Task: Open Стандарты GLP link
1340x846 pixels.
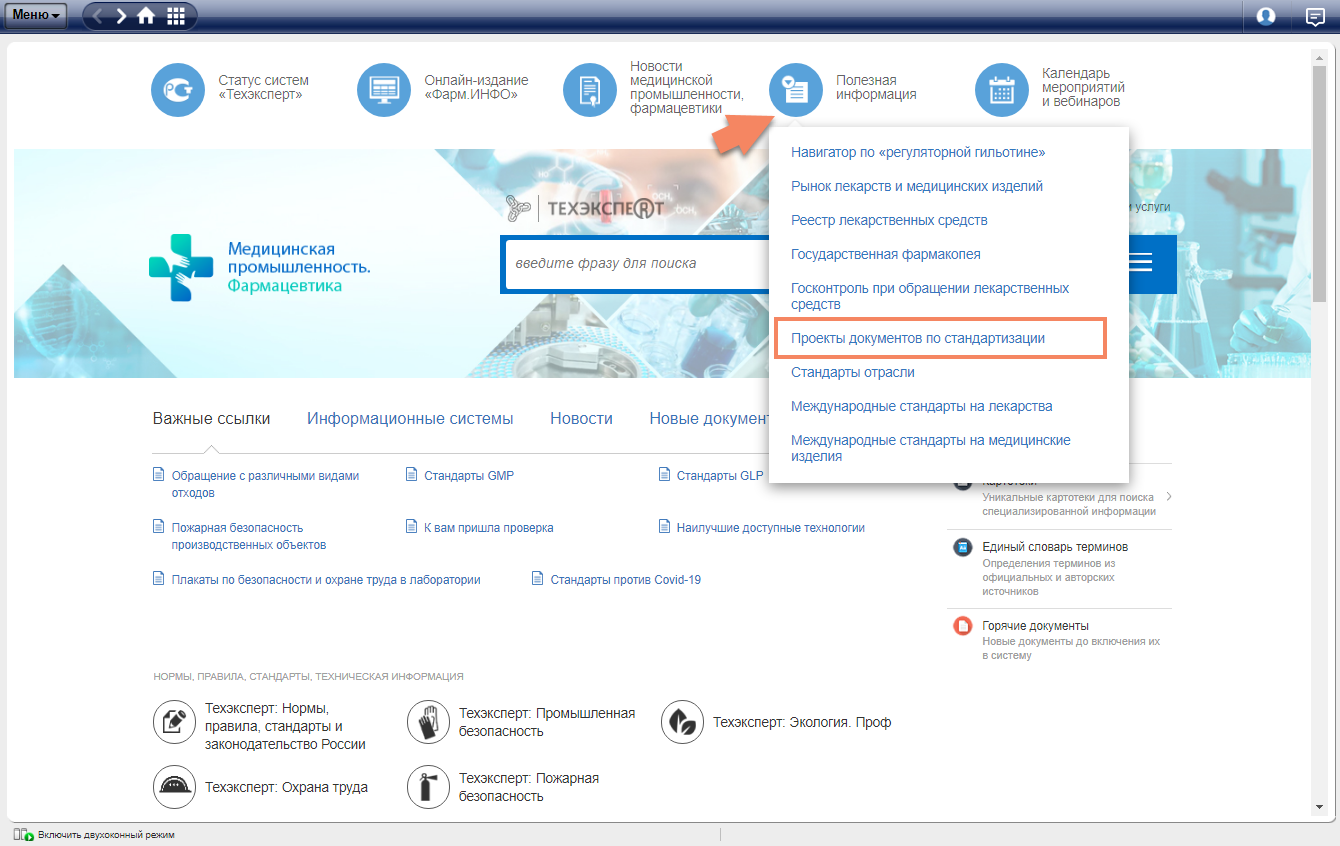Action: pos(720,475)
